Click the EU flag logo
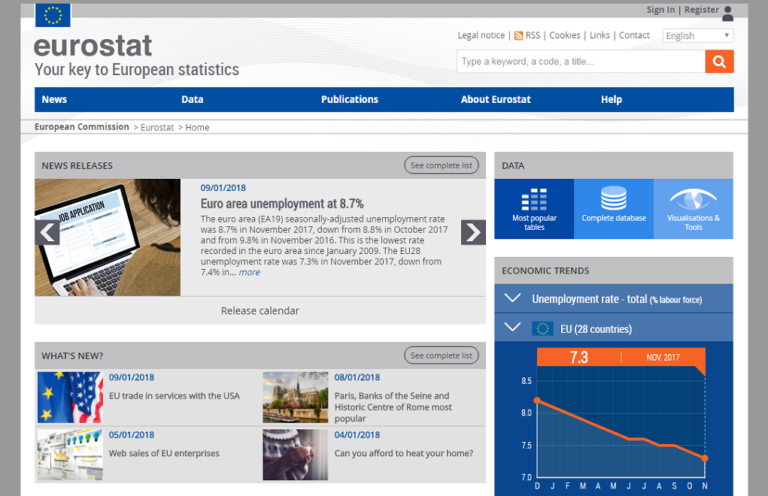 coord(53,15)
